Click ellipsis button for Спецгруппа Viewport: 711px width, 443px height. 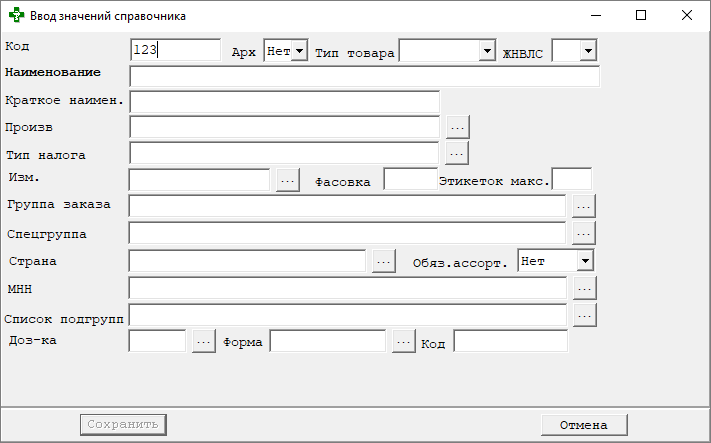pyautogui.click(x=584, y=232)
